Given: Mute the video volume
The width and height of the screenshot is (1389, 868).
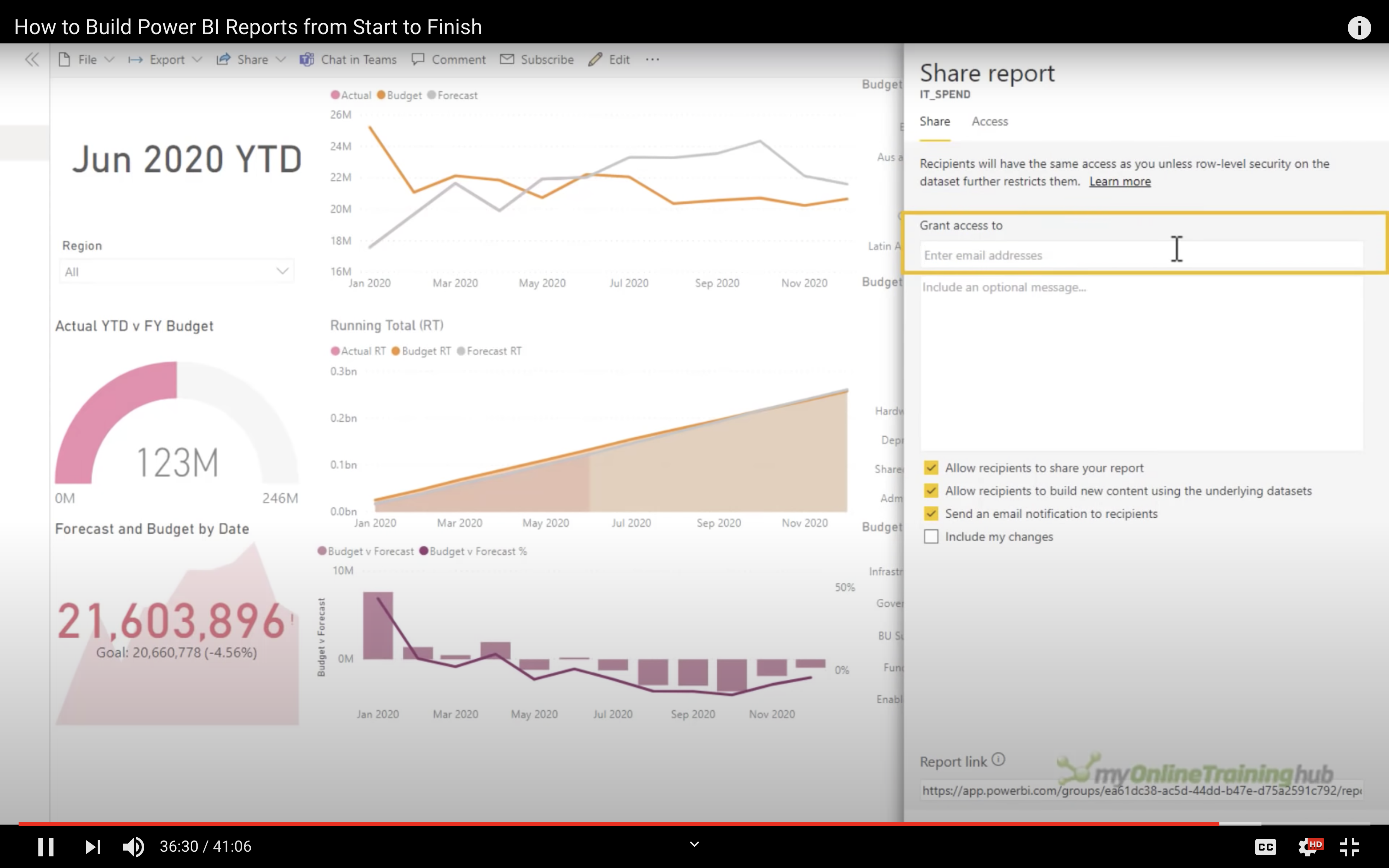Looking at the screenshot, I should pos(134,846).
